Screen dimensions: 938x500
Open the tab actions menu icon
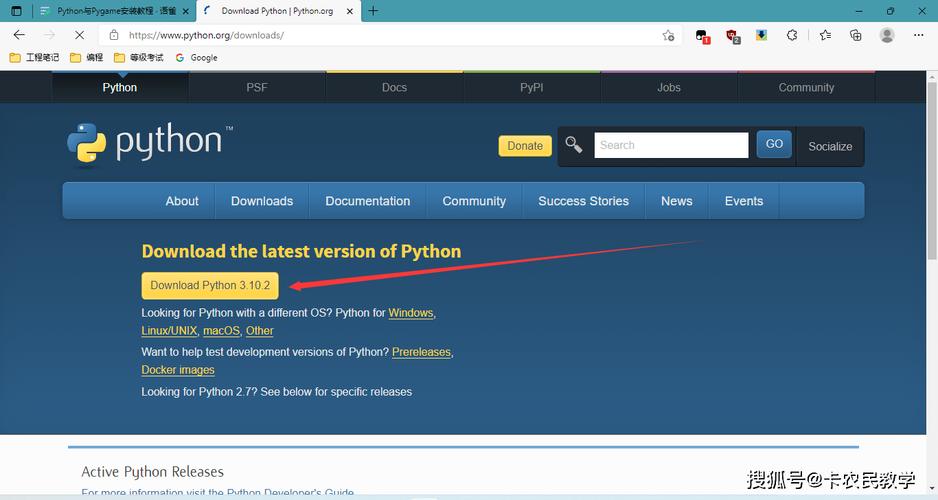(16, 11)
